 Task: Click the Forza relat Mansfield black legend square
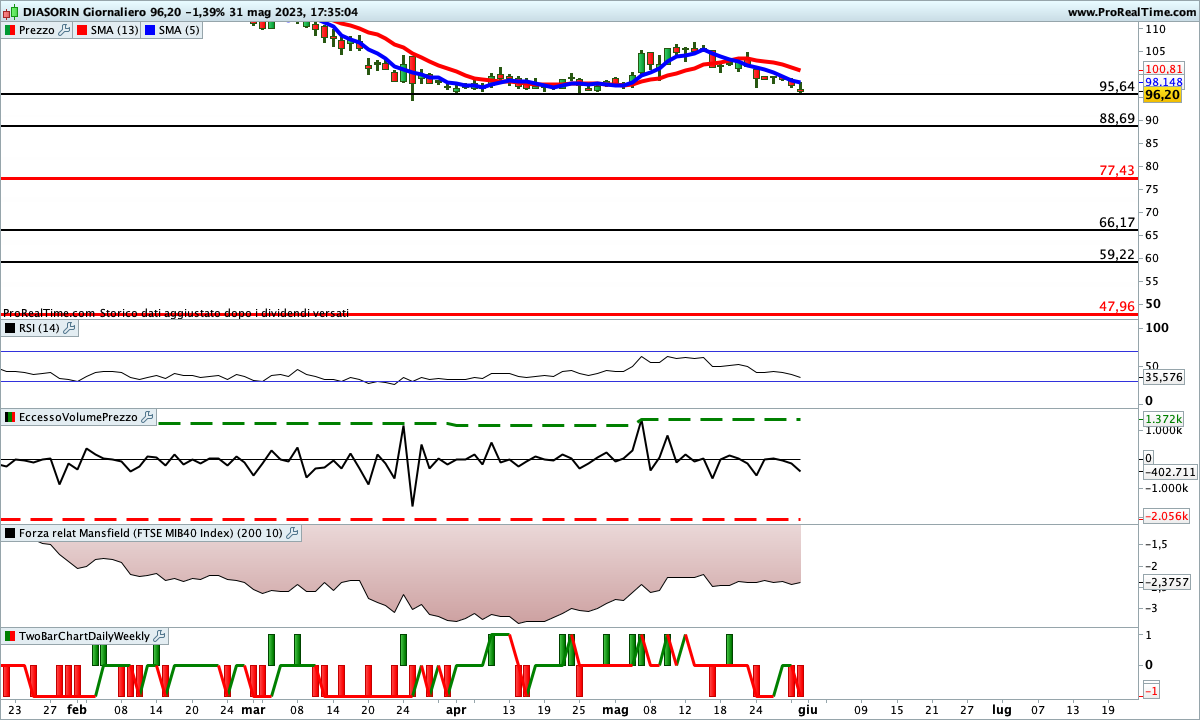10,533
